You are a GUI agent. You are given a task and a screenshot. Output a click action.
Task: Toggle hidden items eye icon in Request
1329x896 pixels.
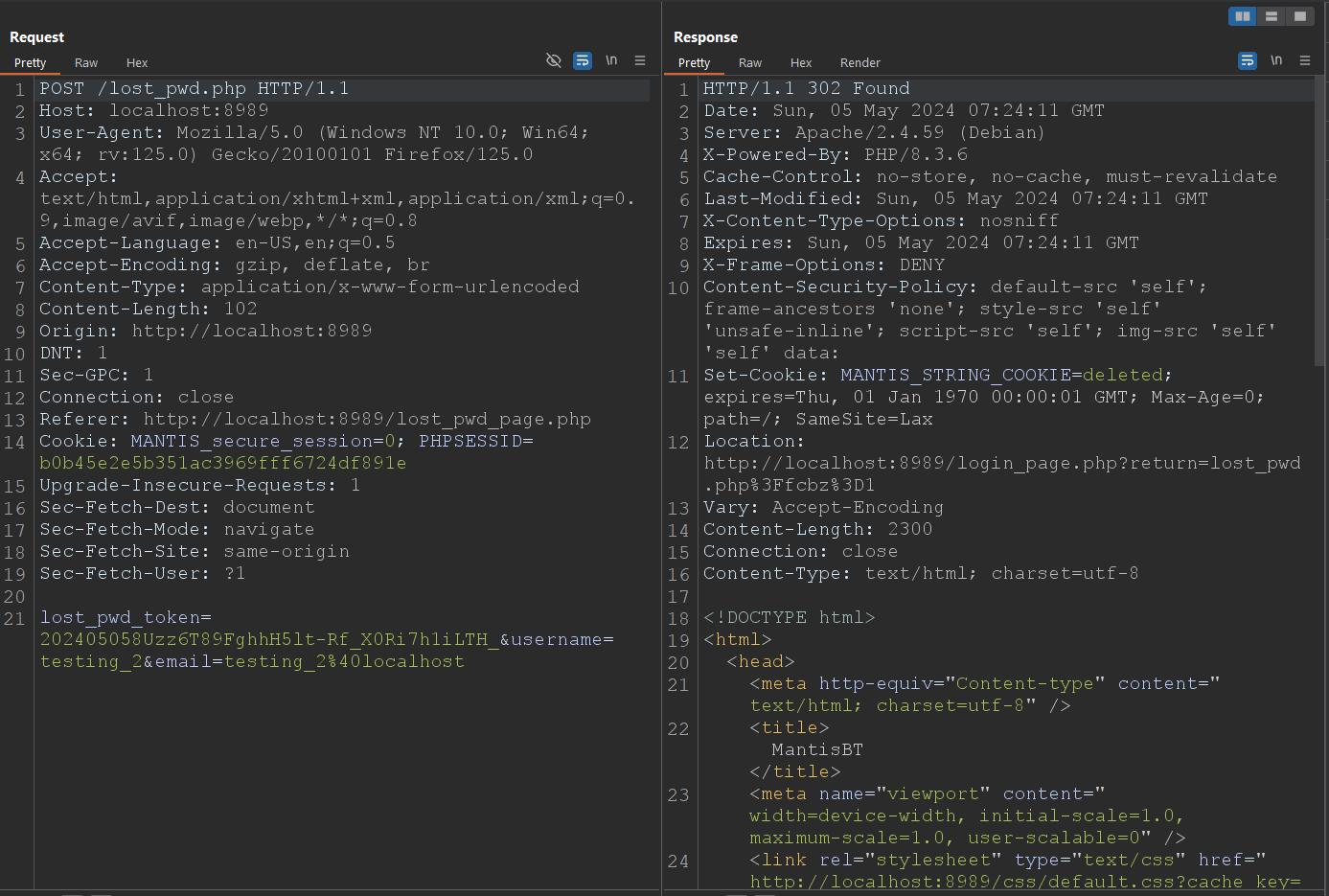[x=553, y=60]
